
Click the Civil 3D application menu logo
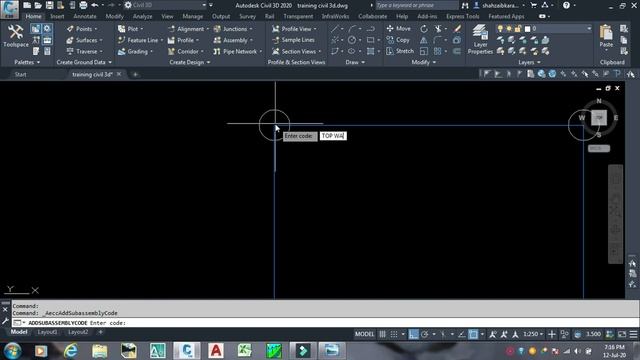click(x=9, y=8)
